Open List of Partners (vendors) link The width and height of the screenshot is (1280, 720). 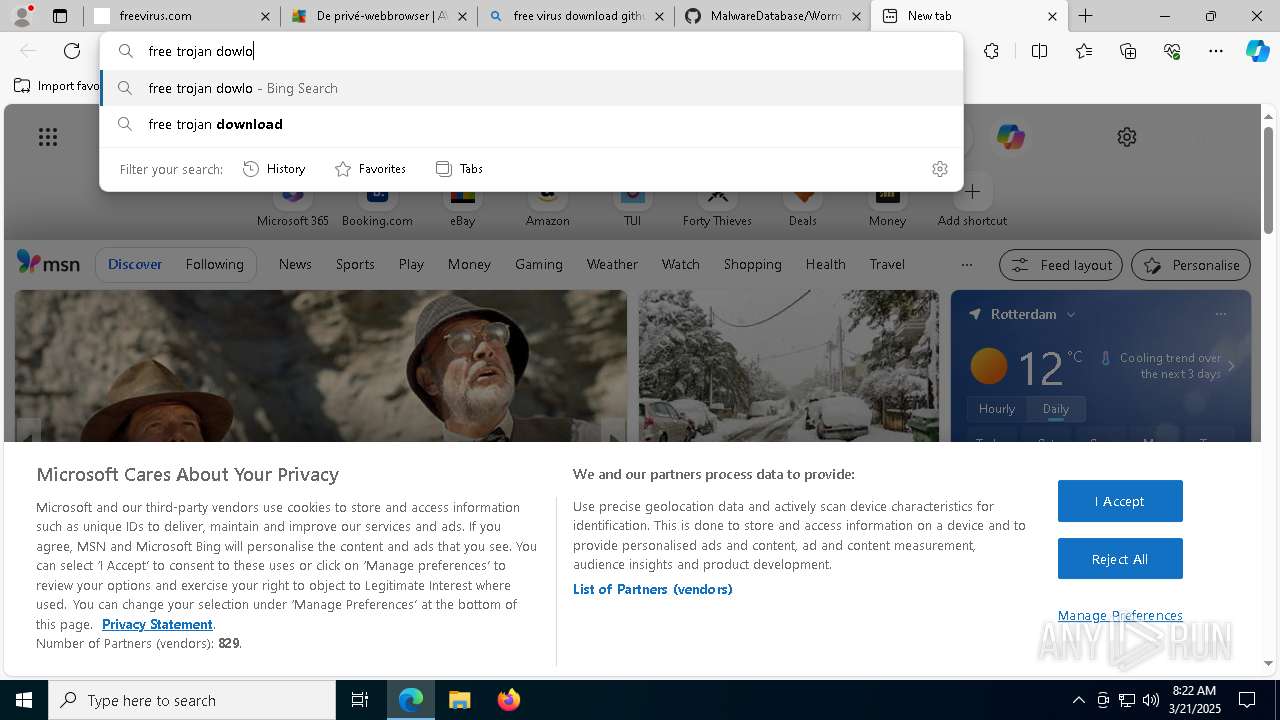point(652,589)
